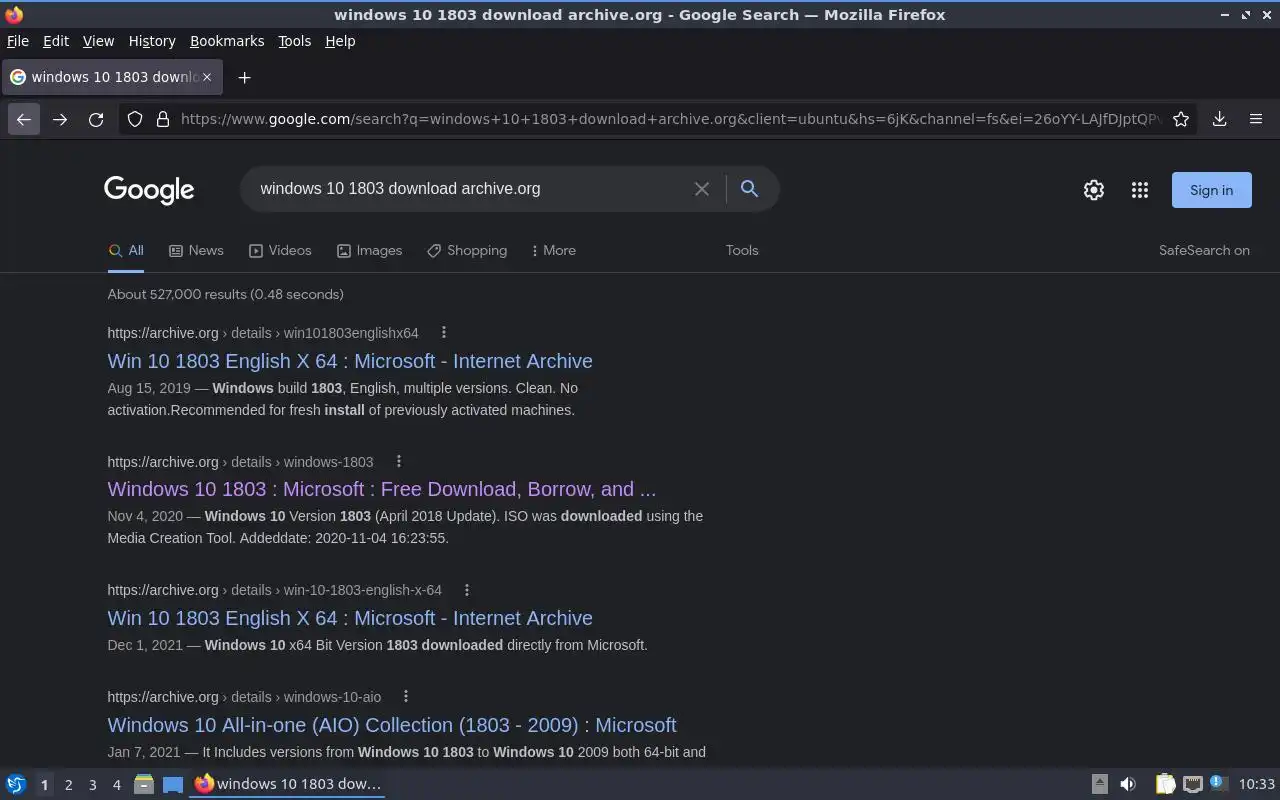Screen dimensions: 1280x800
Task: Open the Firefox hamburger application menu
Action: pyautogui.click(x=1256, y=119)
